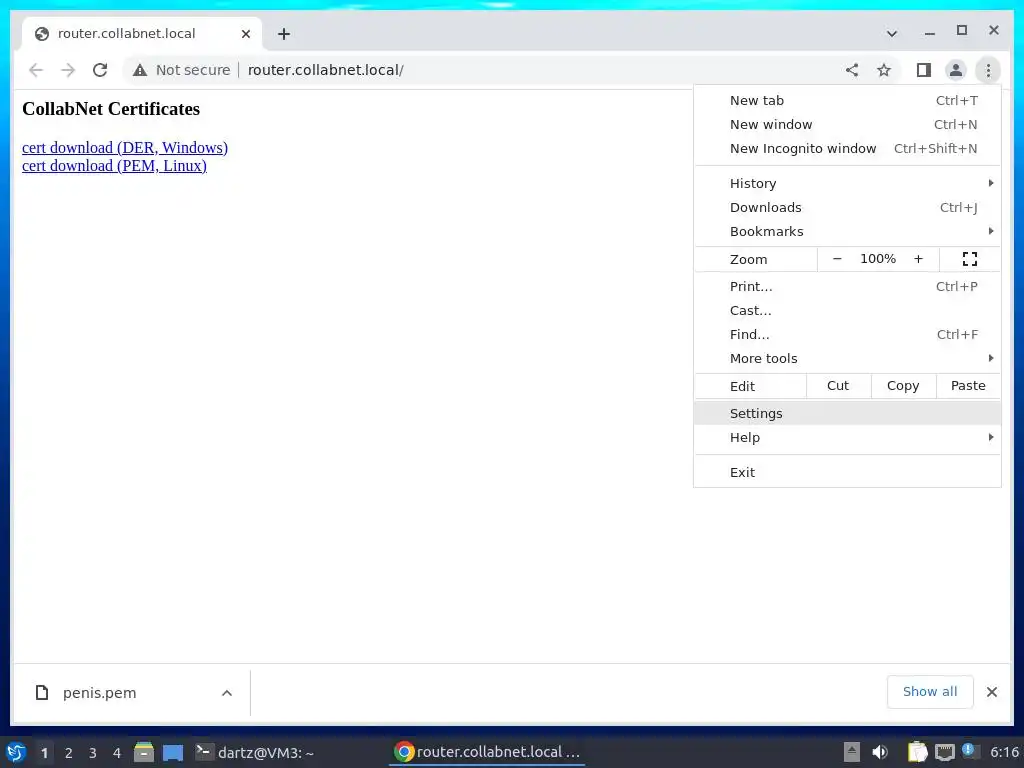
Task: Increase zoom with plus button
Action: 918,259
